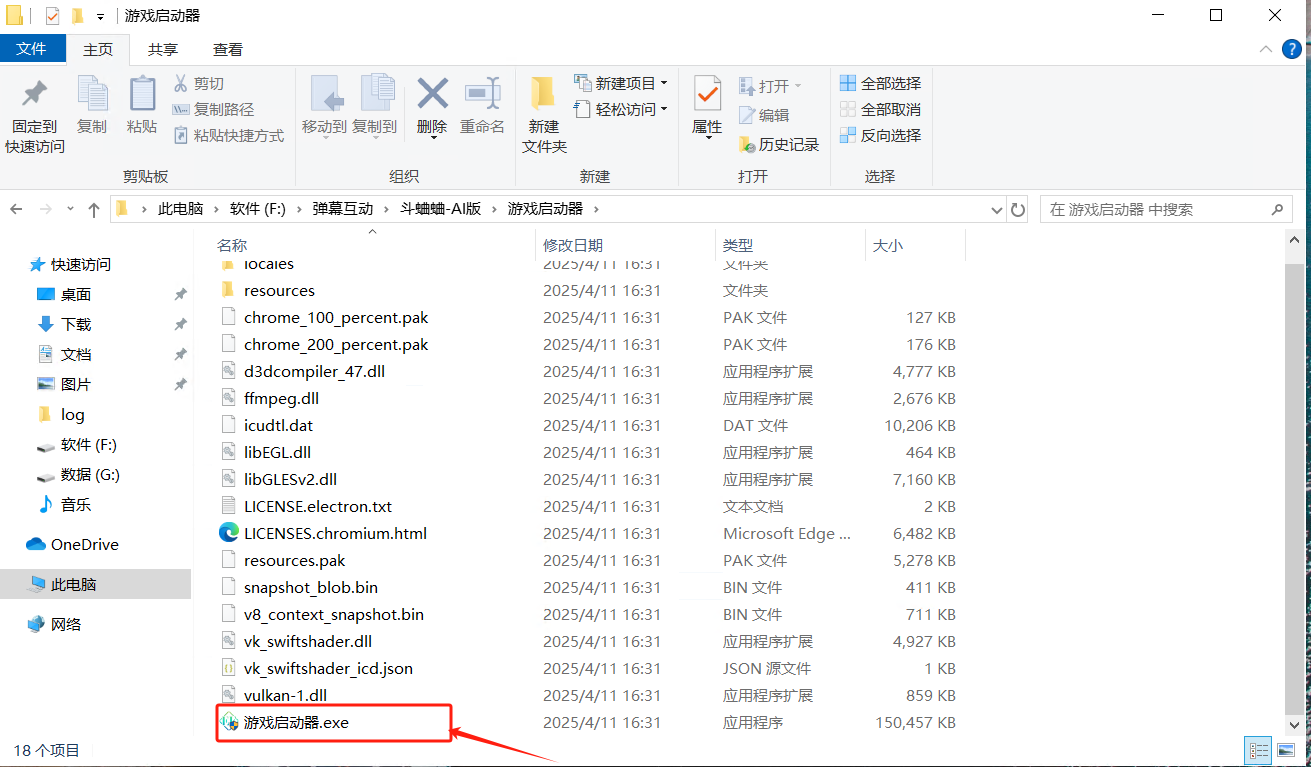Click 全部选择 in the ribbon
Screen dimensions: 1311x767
880,83
